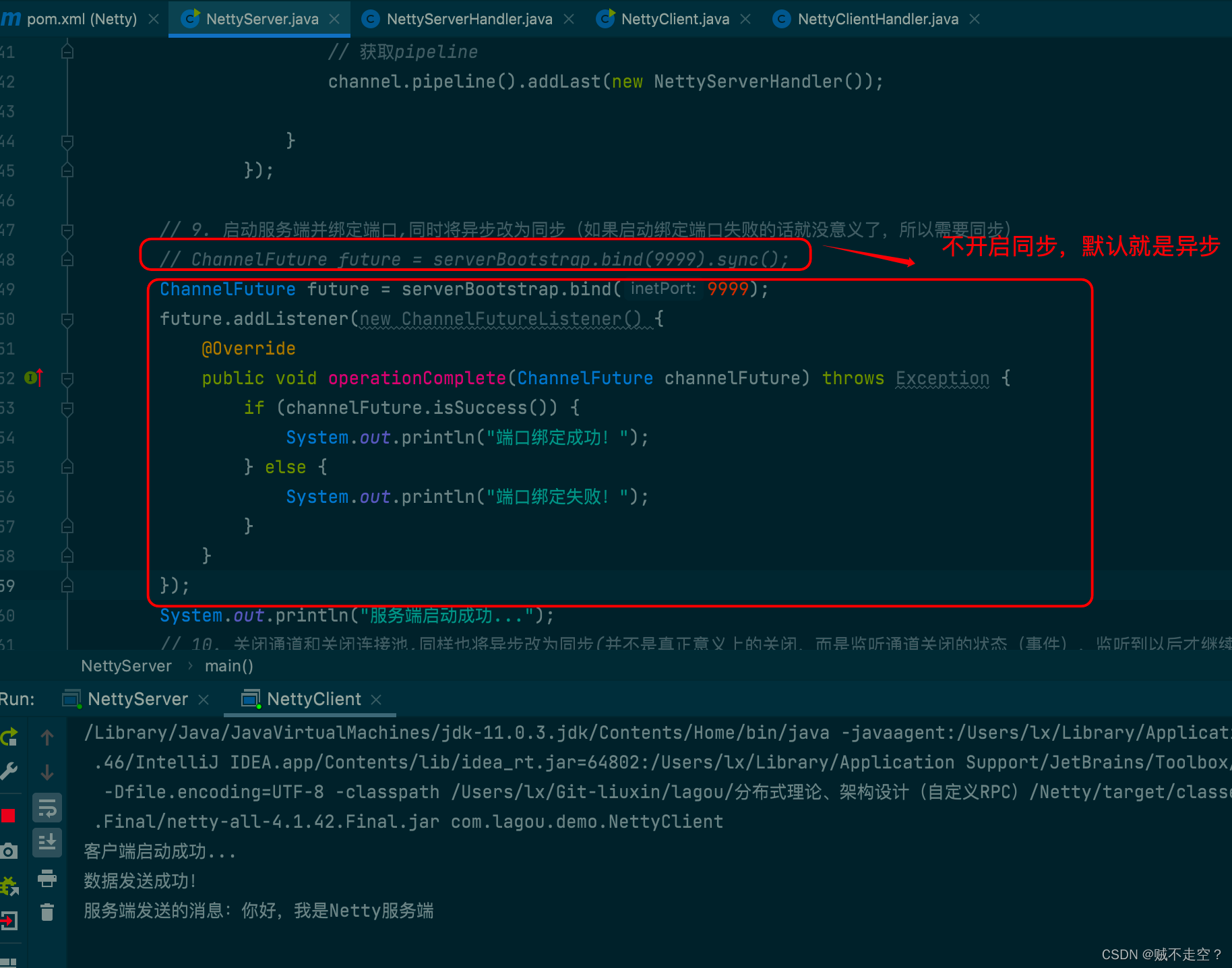
Task: Click the "端口绑定失败！" string literal
Action: [x=558, y=497]
